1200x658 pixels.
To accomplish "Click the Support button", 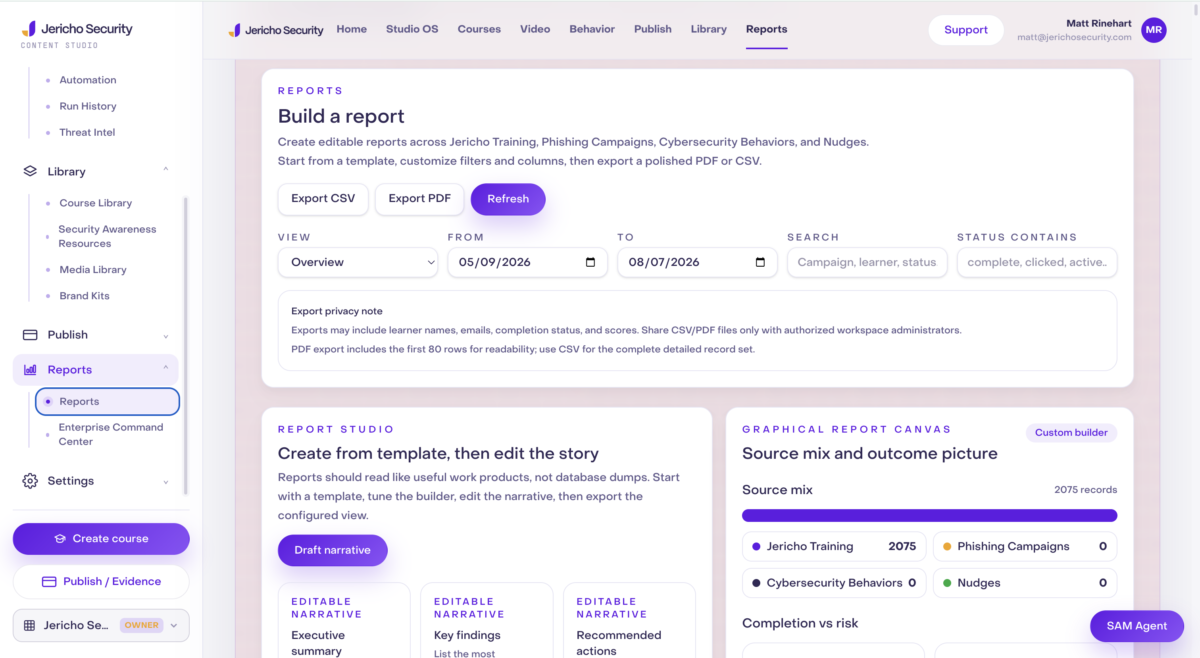I will point(966,30).
